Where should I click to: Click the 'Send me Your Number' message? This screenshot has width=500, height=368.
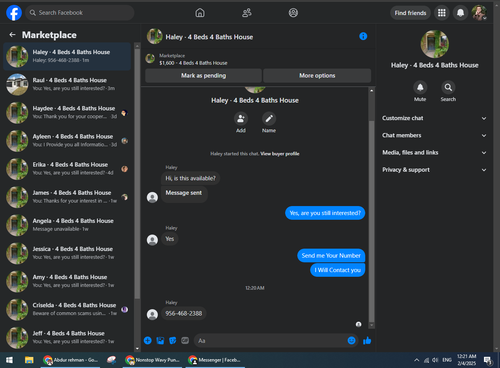(331, 255)
